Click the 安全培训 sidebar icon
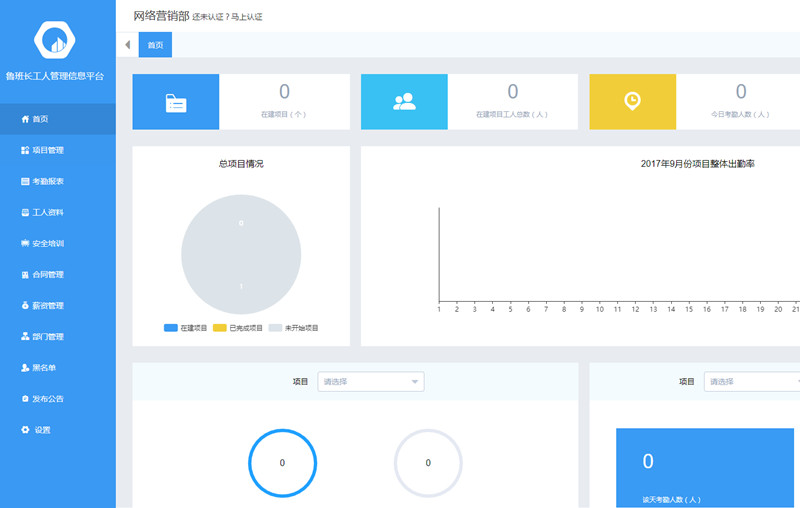 25,243
